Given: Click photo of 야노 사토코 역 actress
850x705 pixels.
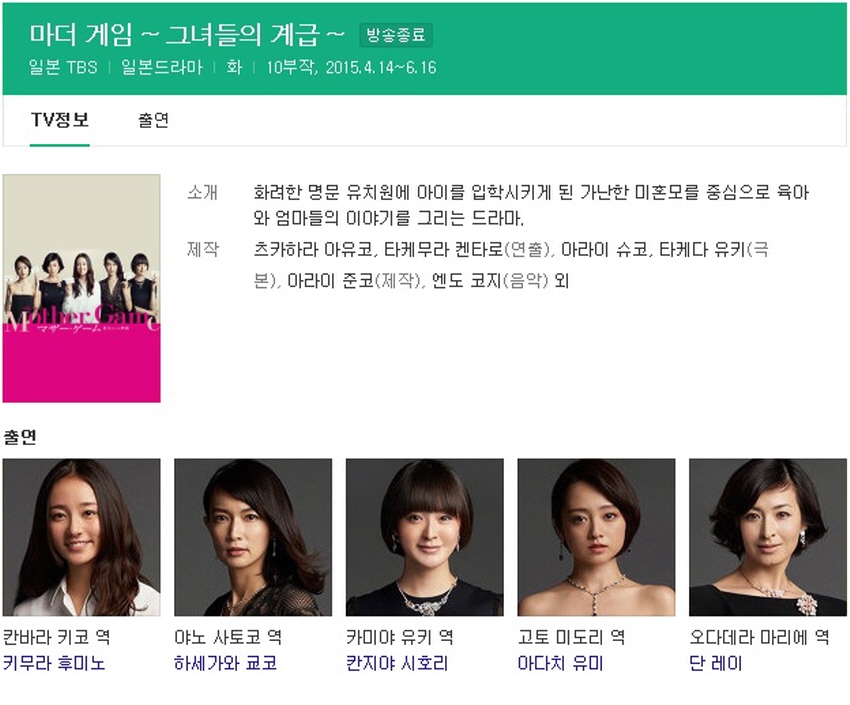Looking at the screenshot, I should (253, 537).
